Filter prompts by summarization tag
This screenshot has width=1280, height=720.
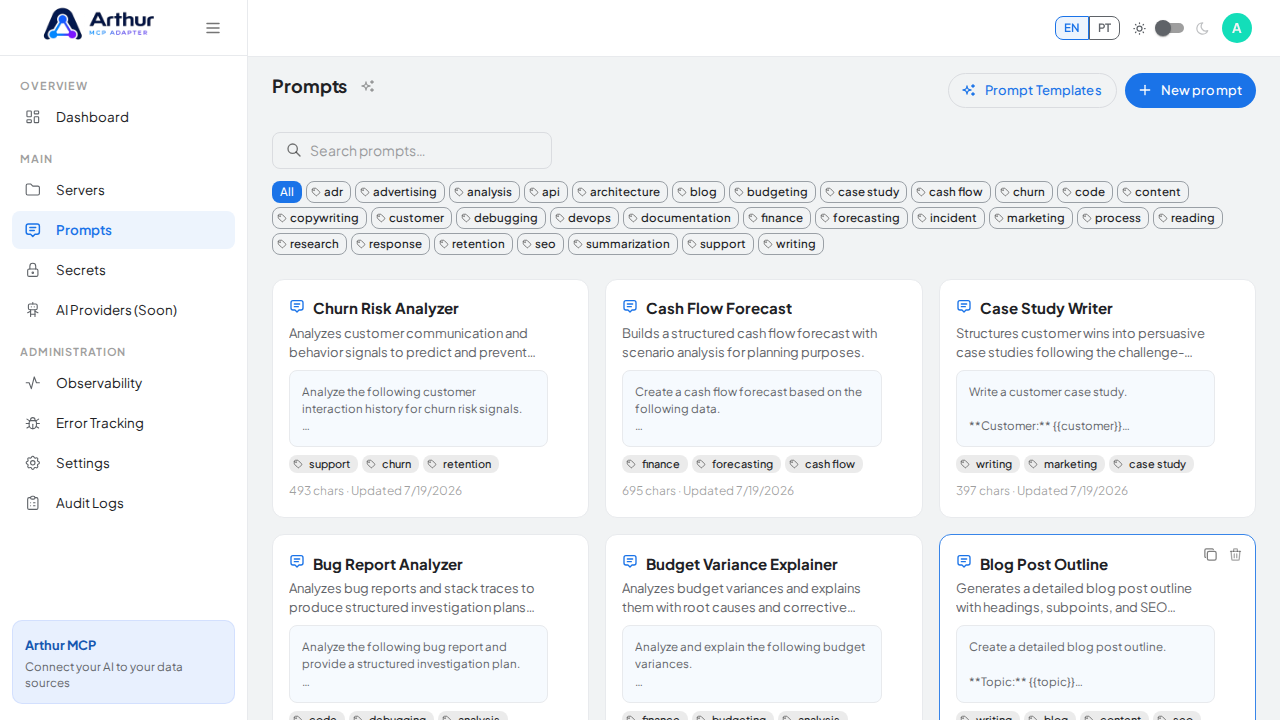pos(623,244)
